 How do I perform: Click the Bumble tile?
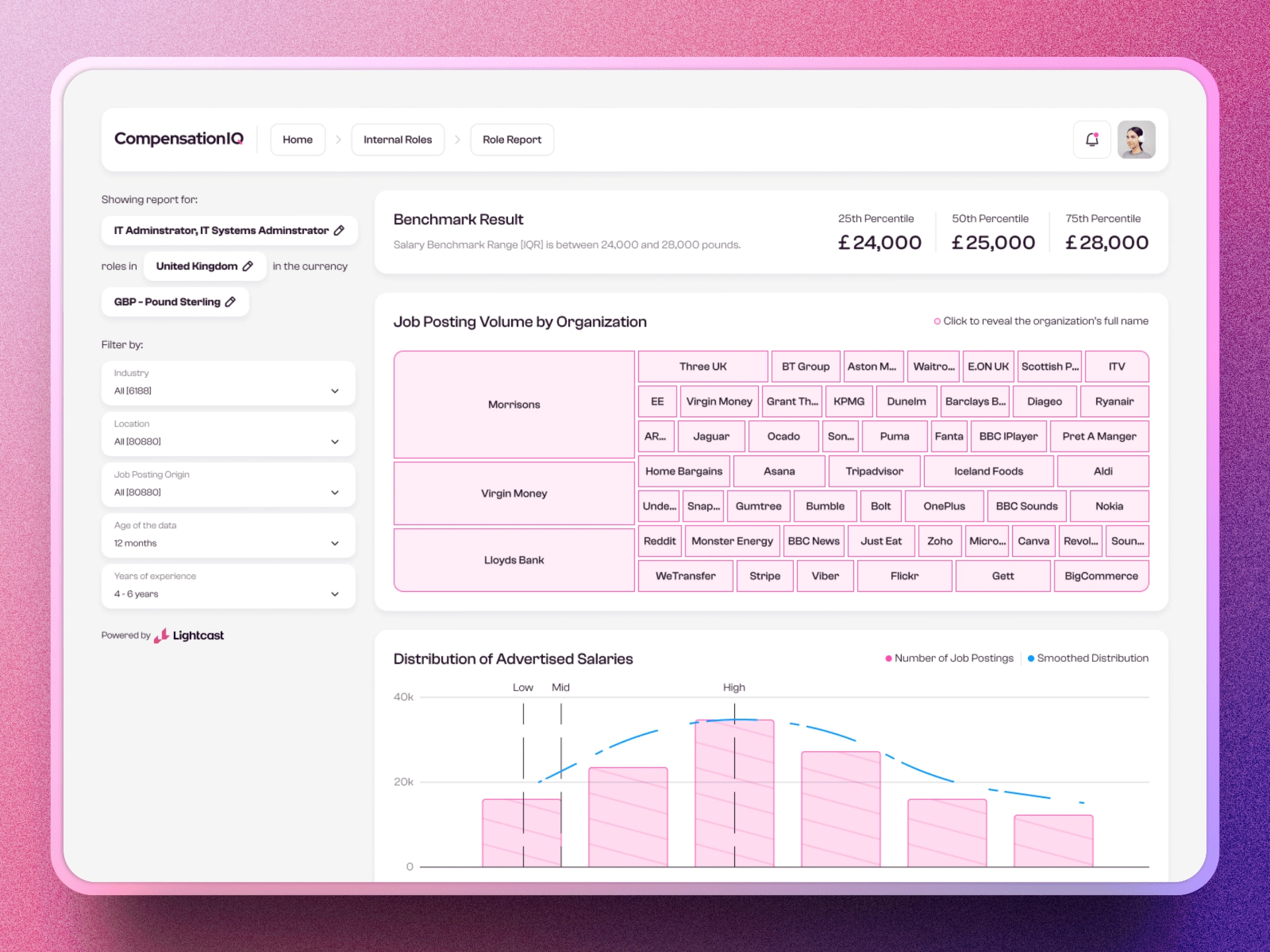pos(825,506)
